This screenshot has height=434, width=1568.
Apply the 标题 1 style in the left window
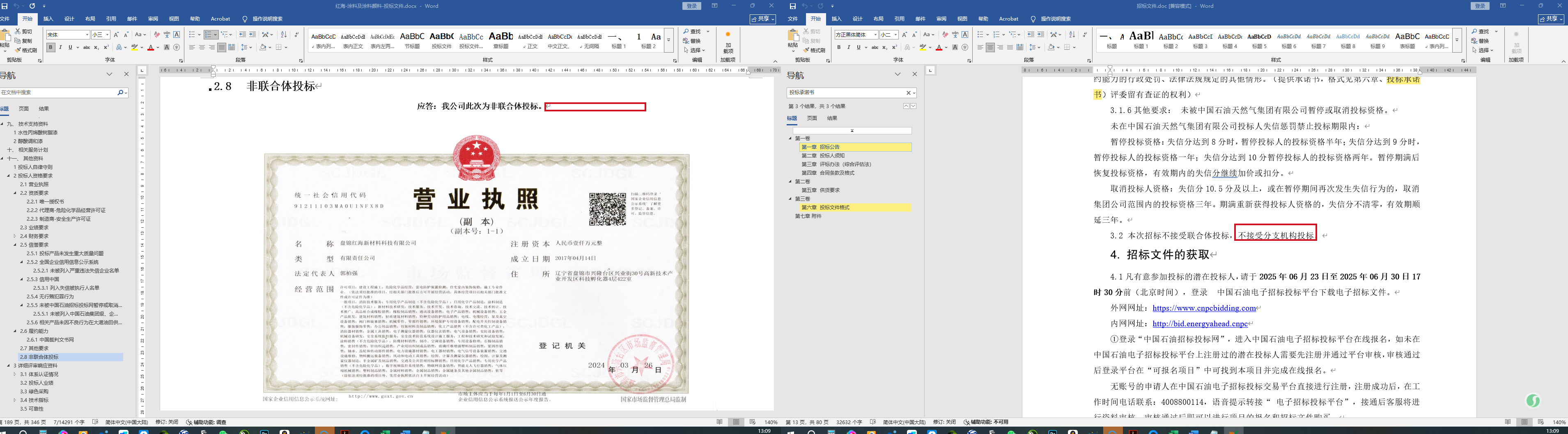[618, 41]
